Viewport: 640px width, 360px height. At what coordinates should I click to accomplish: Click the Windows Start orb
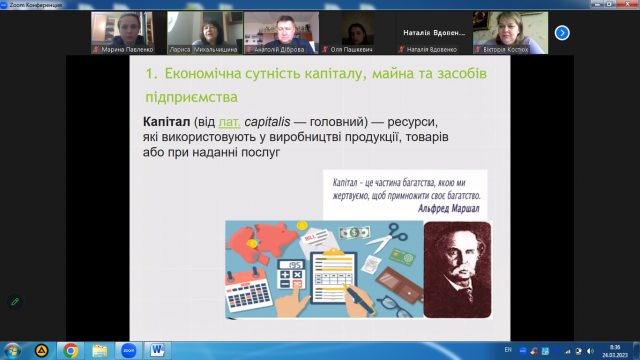click(x=12, y=351)
